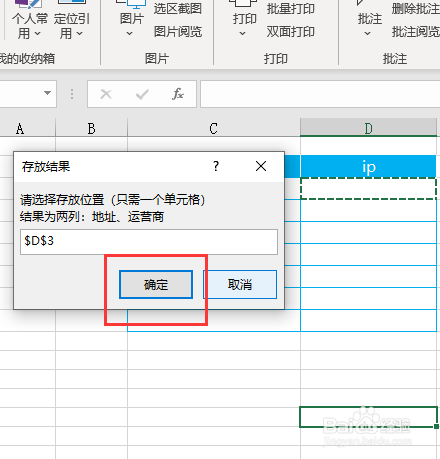440x459 pixels.
Task: Select 选区截图 in ribbon
Action: pos(178,9)
